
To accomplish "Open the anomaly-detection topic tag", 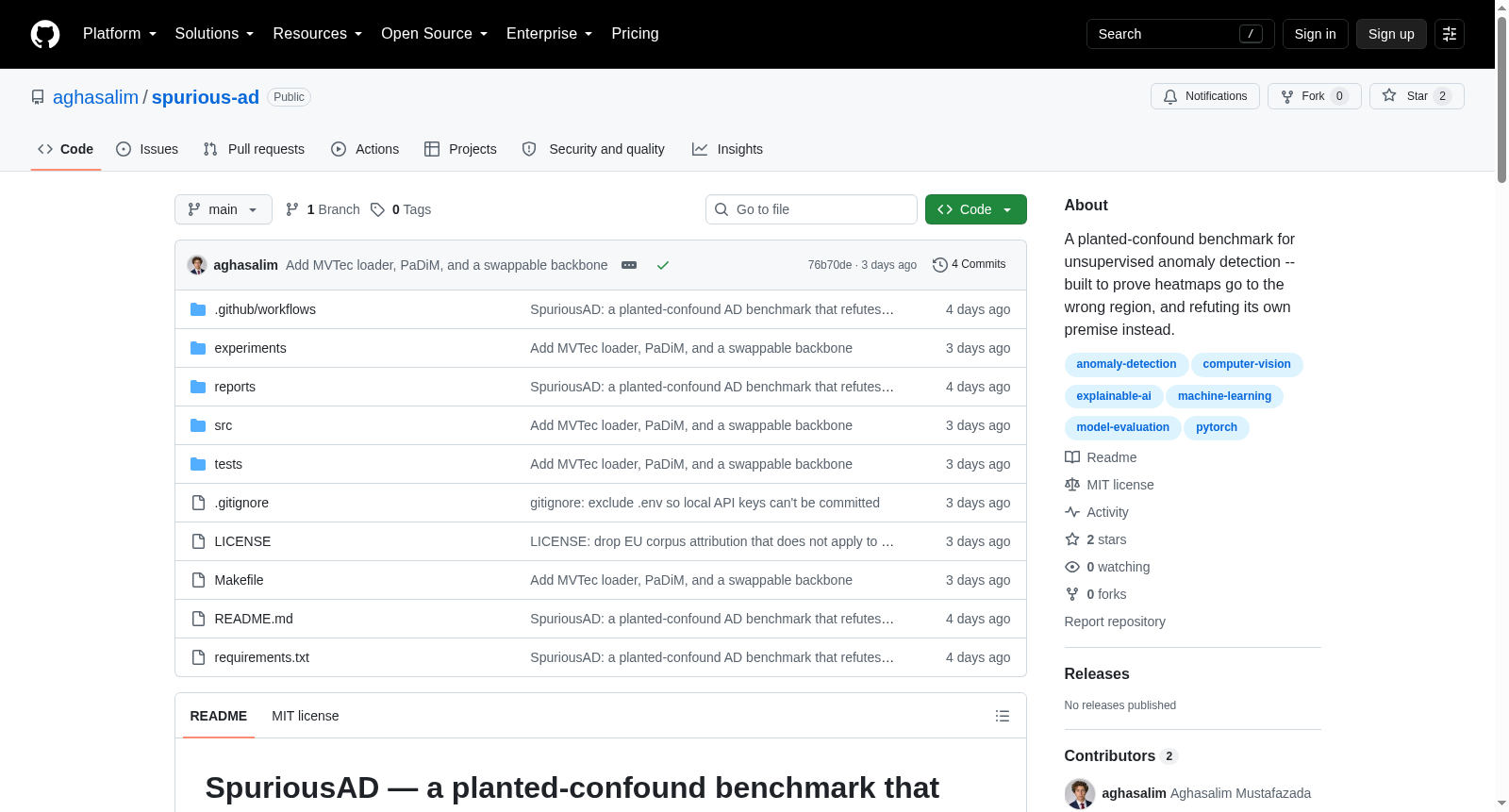I will click(x=1126, y=364).
